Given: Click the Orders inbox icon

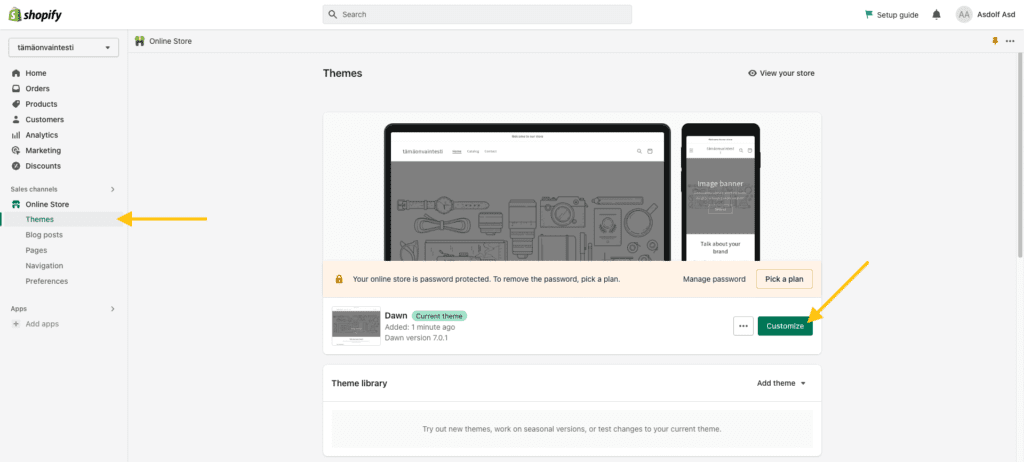Looking at the screenshot, I should point(16,89).
